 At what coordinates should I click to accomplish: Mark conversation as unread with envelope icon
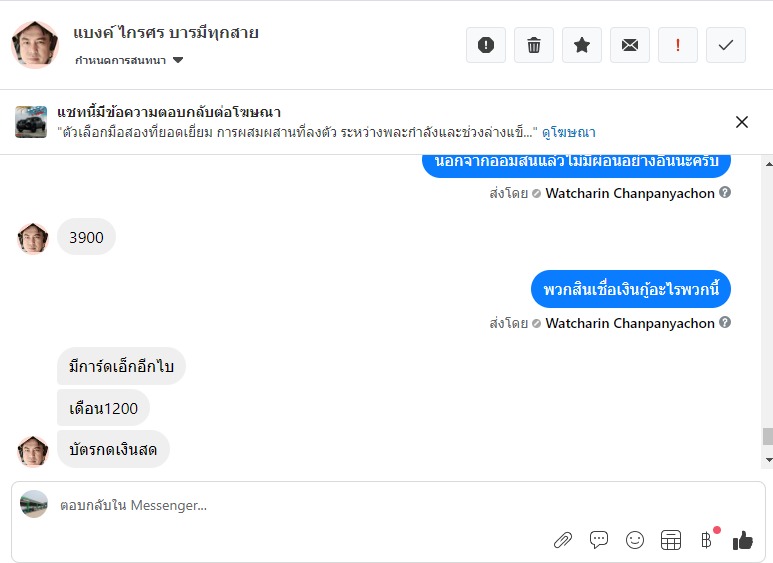[x=630, y=45]
